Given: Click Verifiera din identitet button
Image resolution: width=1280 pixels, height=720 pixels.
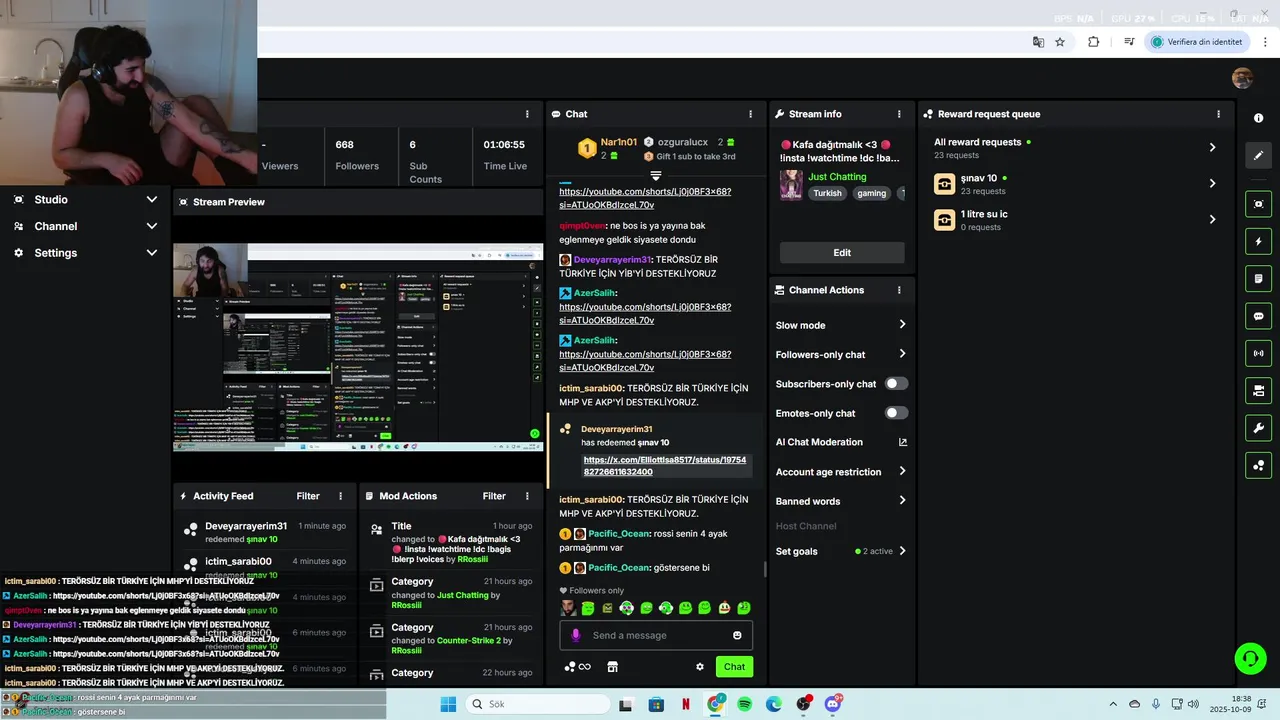Looking at the screenshot, I should coord(1197,42).
